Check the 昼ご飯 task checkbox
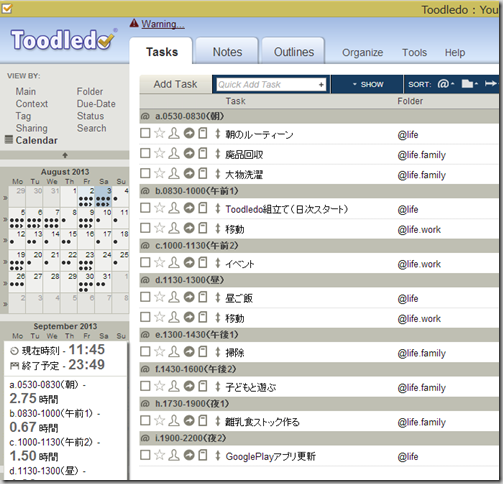Viewport: 503px width, 484px height. [x=145, y=297]
